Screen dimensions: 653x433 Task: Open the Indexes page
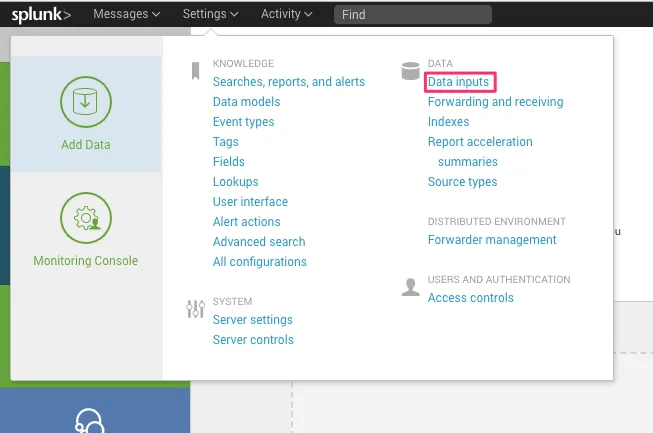click(448, 122)
